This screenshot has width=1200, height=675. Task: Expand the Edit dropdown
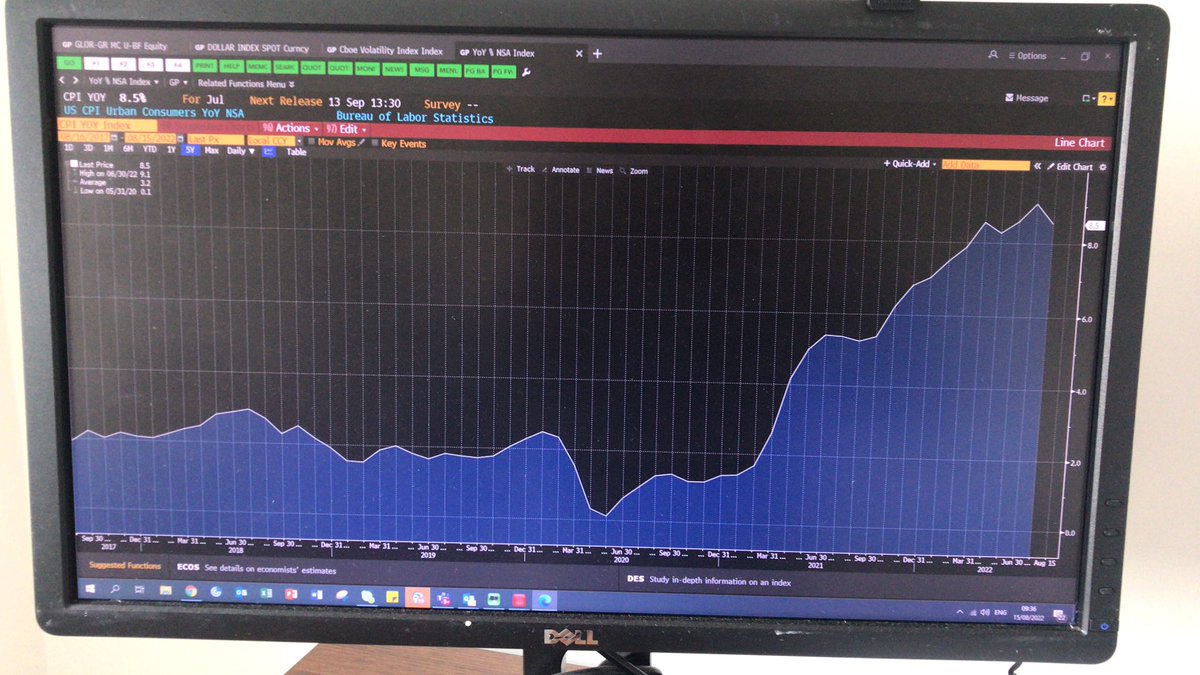click(x=346, y=129)
